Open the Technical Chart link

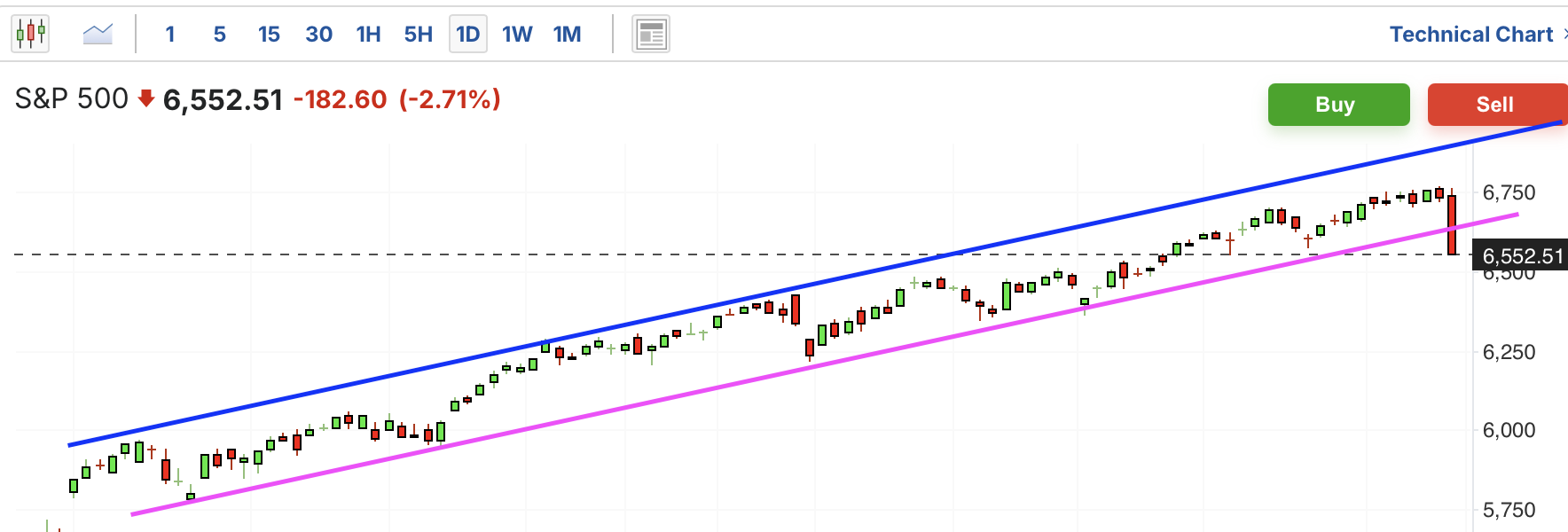(1471, 35)
